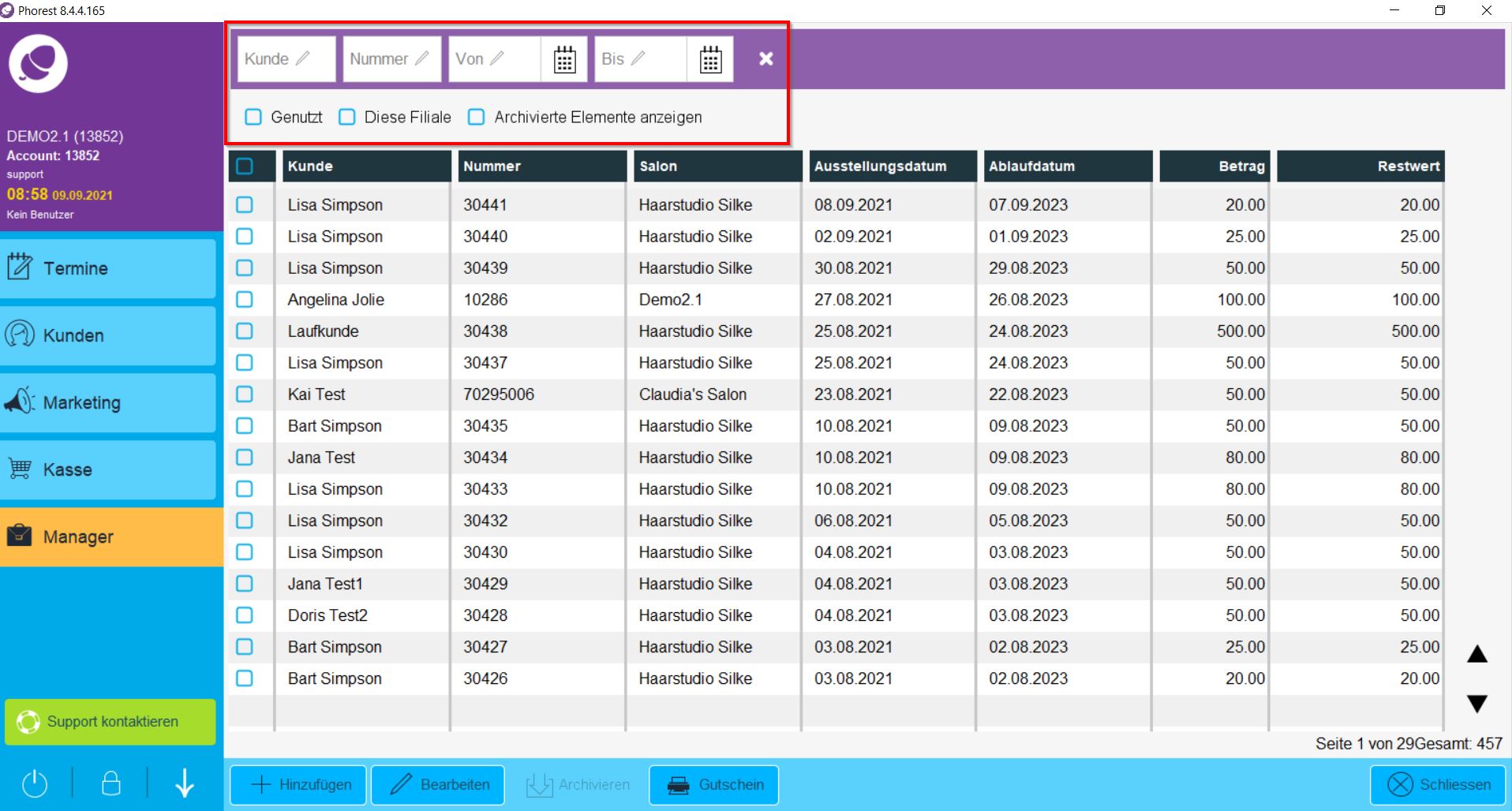Toggle the Genutzt checkbox

click(x=253, y=117)
